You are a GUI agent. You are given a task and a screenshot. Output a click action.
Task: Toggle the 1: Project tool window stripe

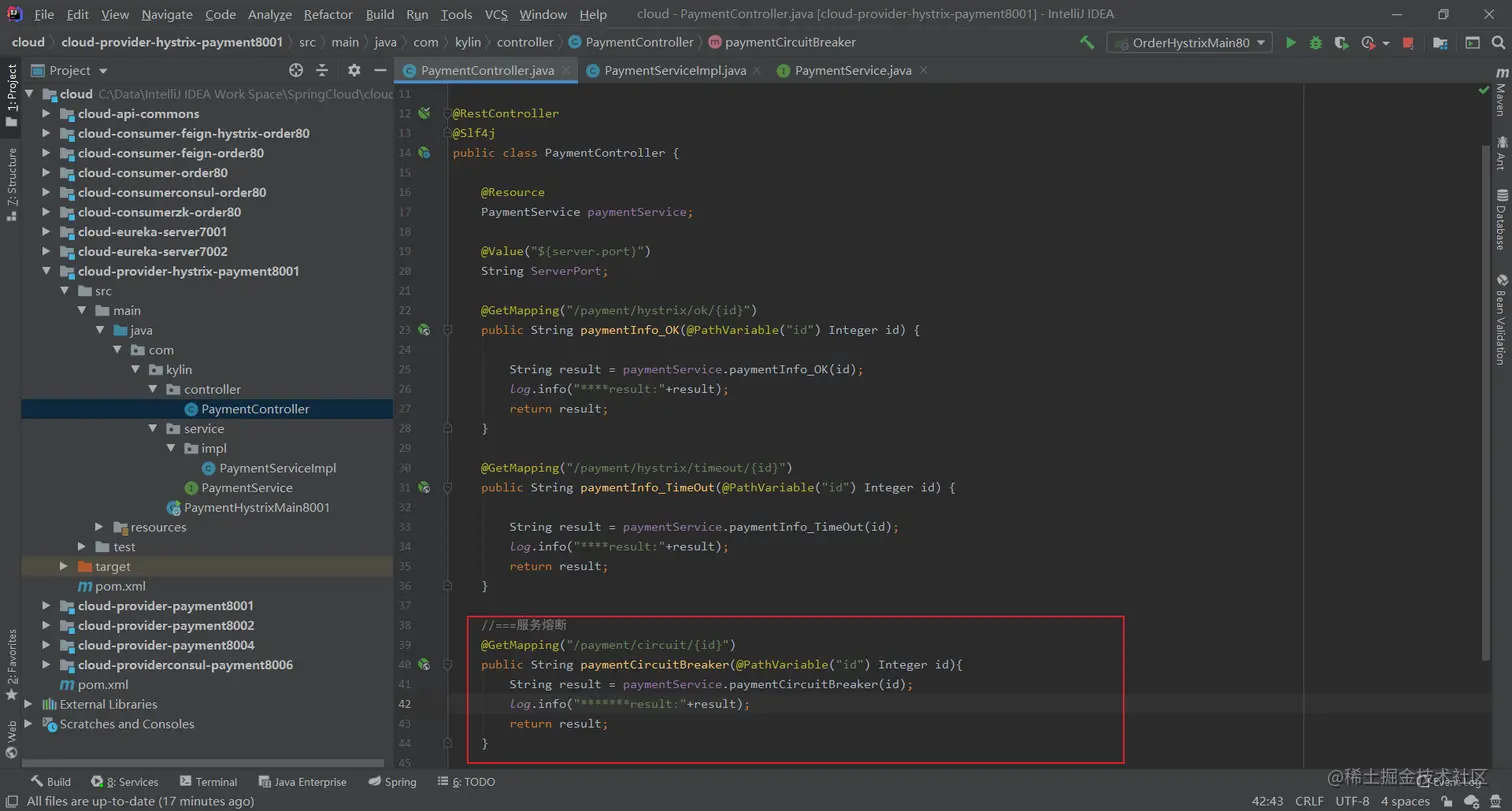pos(11,95)
